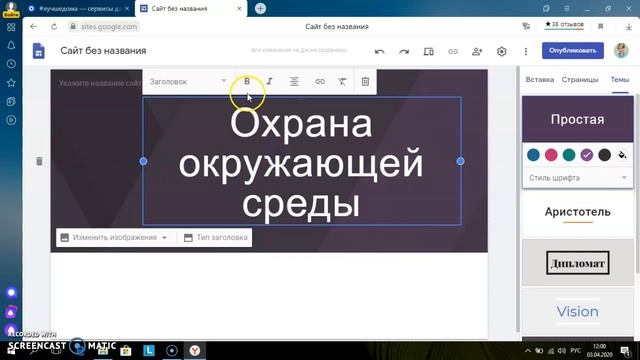The height and width of the screenshot is (360, 640).
Task: Redo the last change
Action: click(404, 51)
